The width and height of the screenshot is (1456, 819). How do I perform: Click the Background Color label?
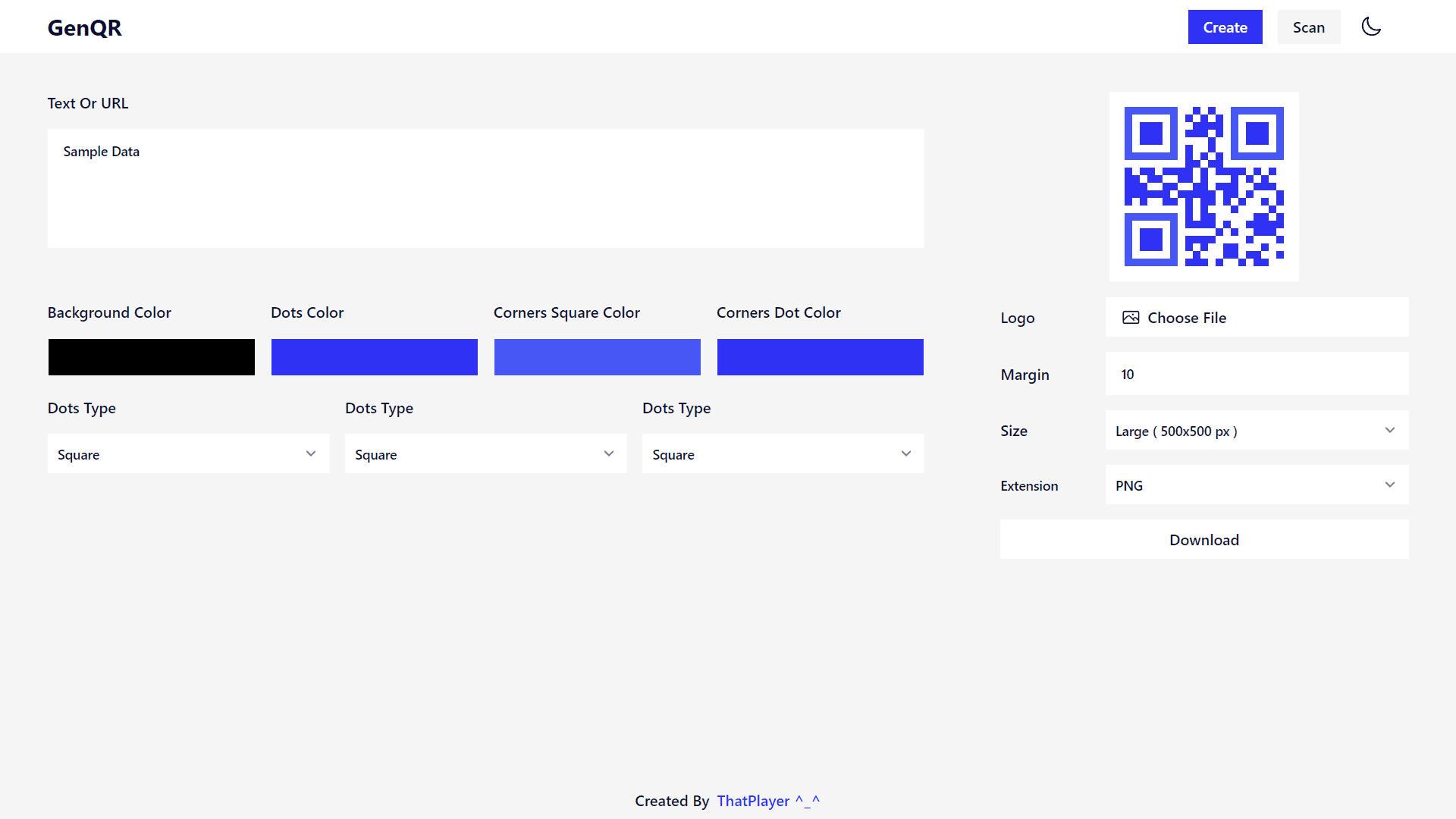point(109,312)
